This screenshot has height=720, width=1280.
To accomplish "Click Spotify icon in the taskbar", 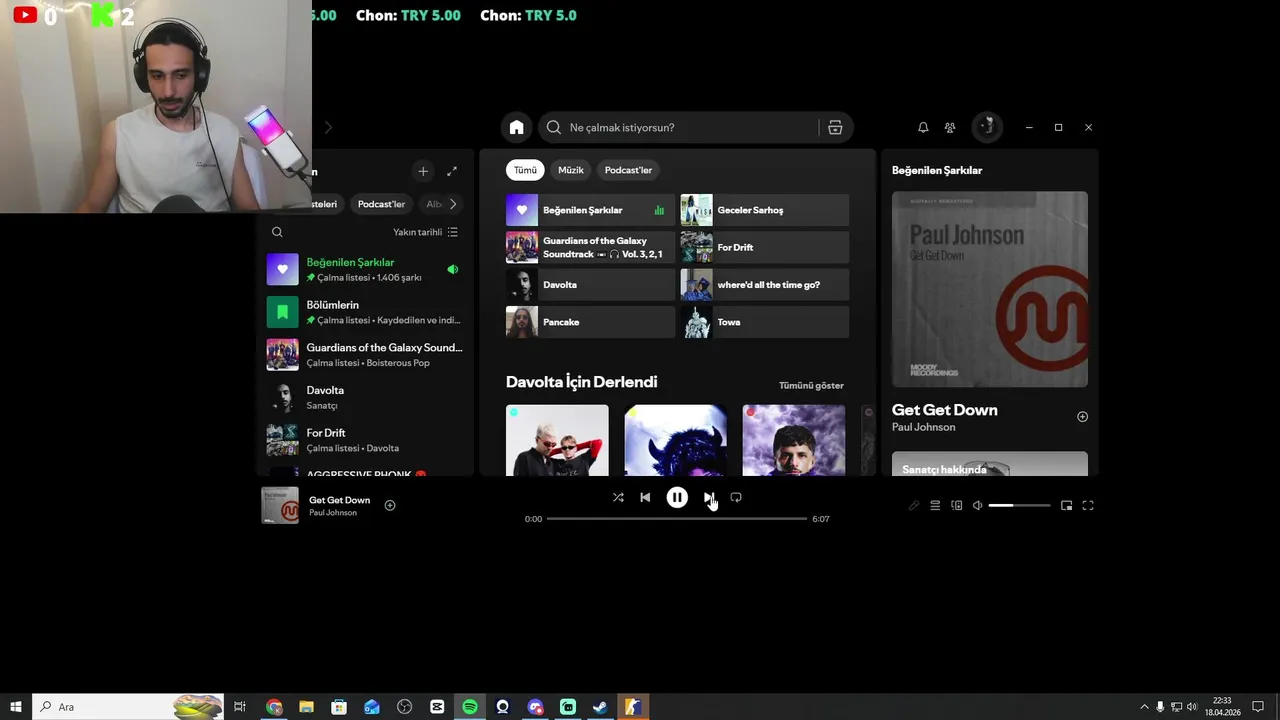I will coord(470,707).
